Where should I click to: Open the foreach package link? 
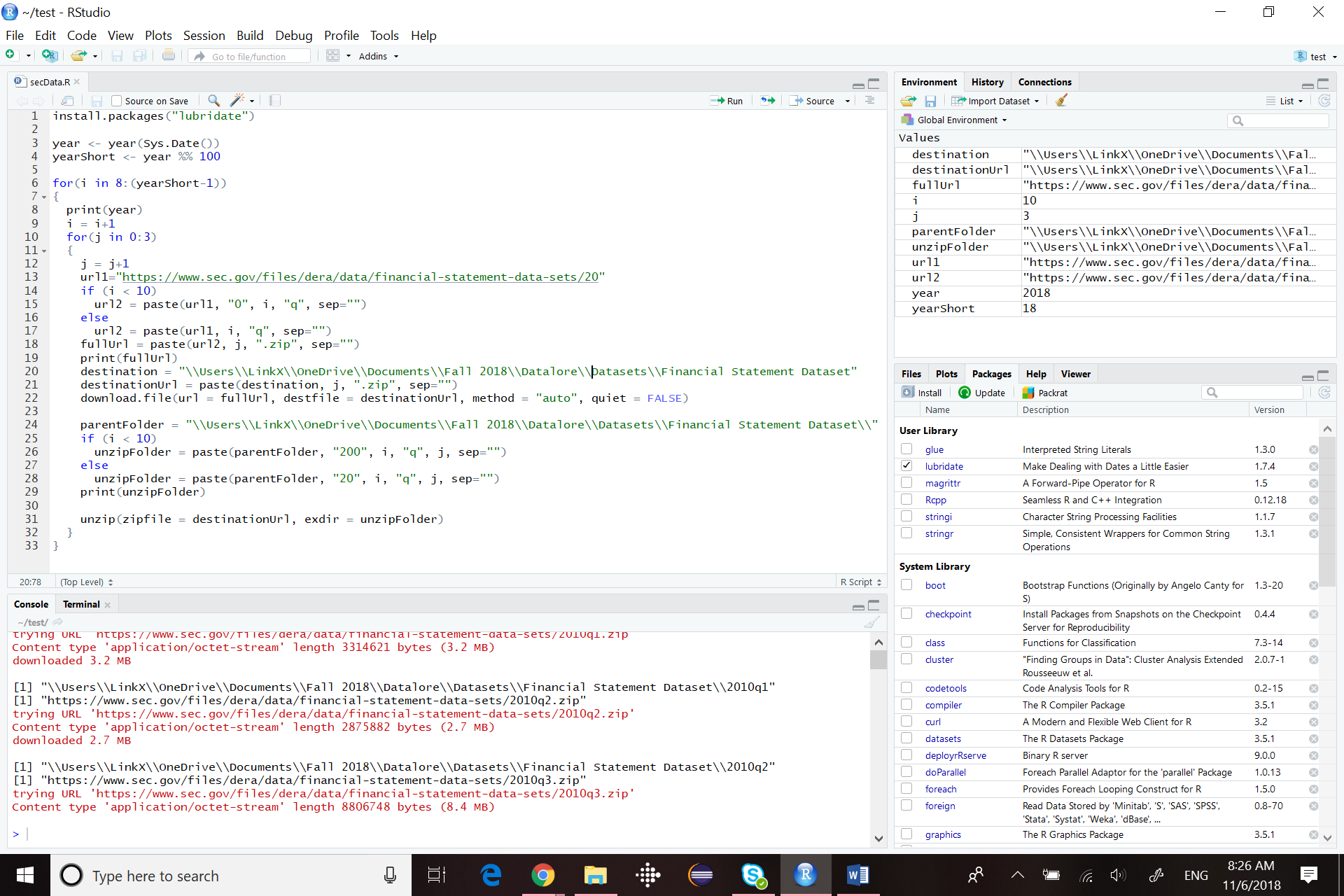940,790
